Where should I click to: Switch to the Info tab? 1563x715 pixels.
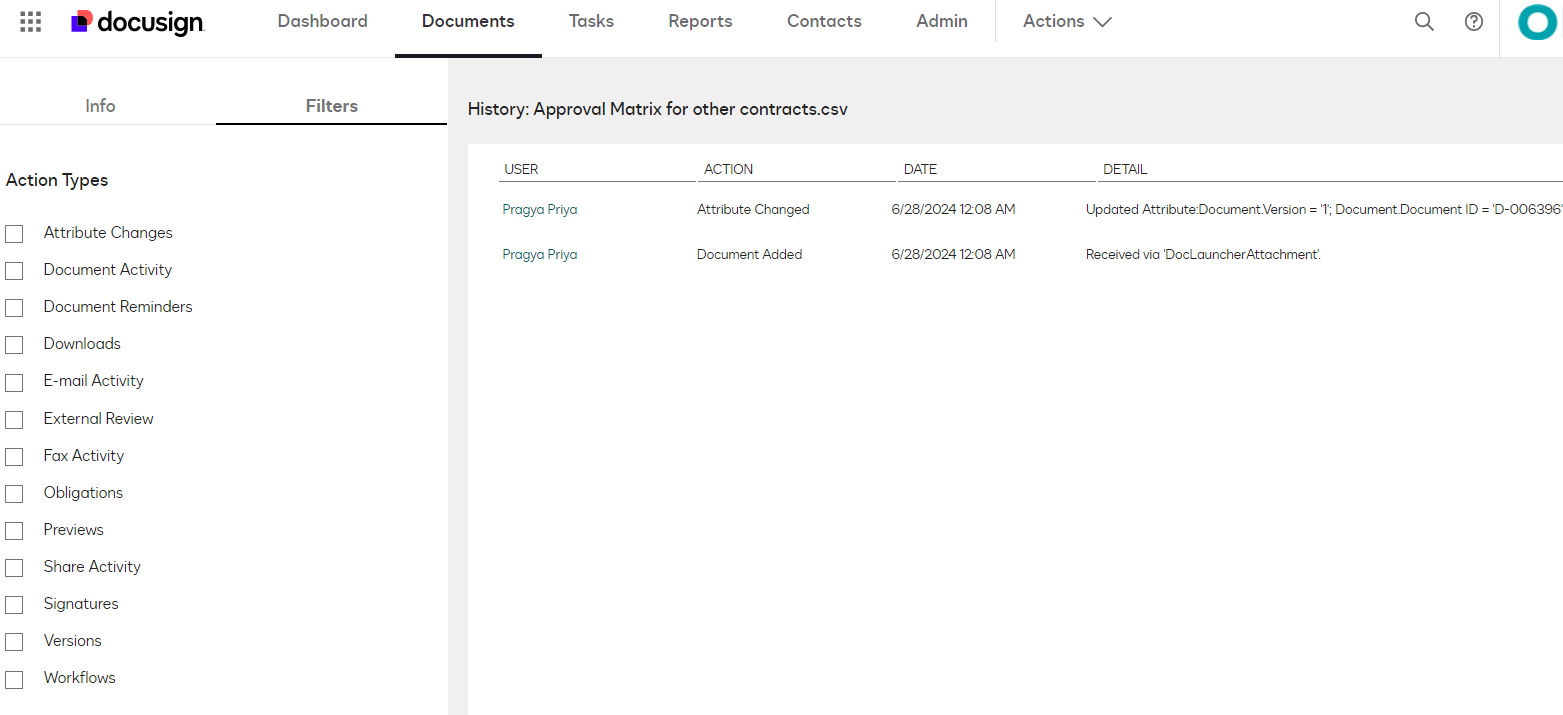[x=100, y=105]
